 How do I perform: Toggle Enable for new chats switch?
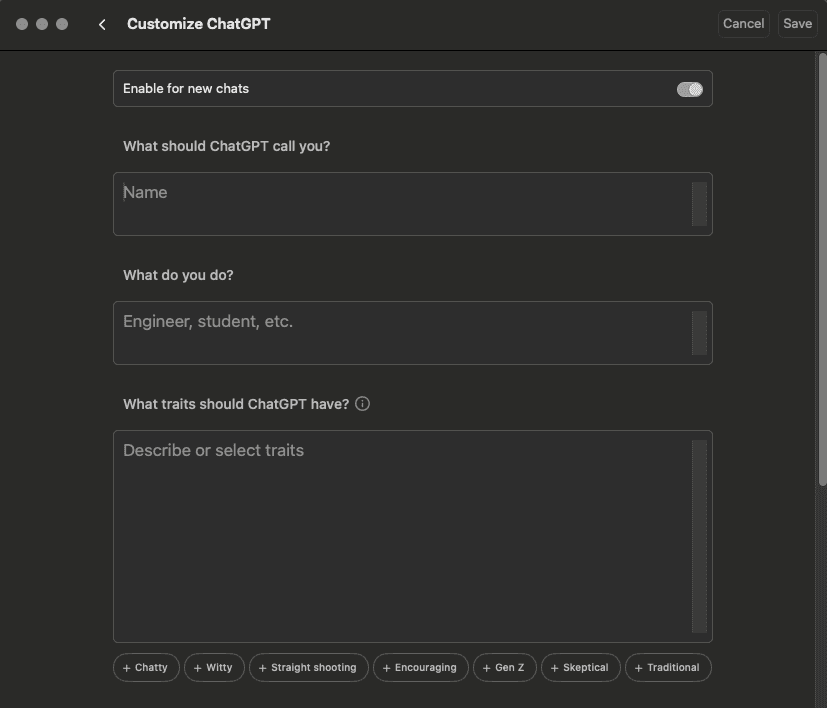(x=689, y=89)
